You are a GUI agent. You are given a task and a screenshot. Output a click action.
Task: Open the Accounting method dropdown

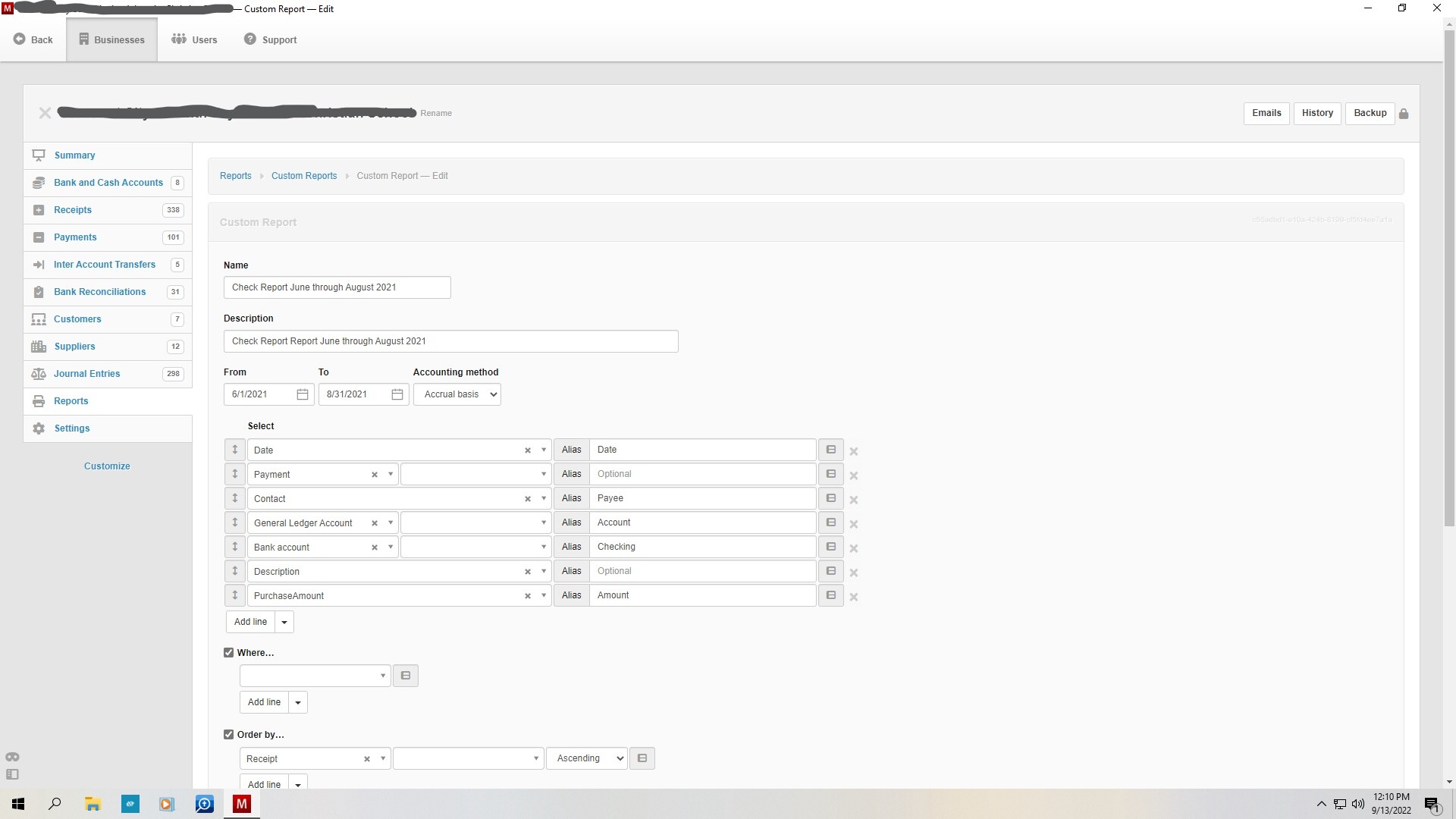[457, 394]
